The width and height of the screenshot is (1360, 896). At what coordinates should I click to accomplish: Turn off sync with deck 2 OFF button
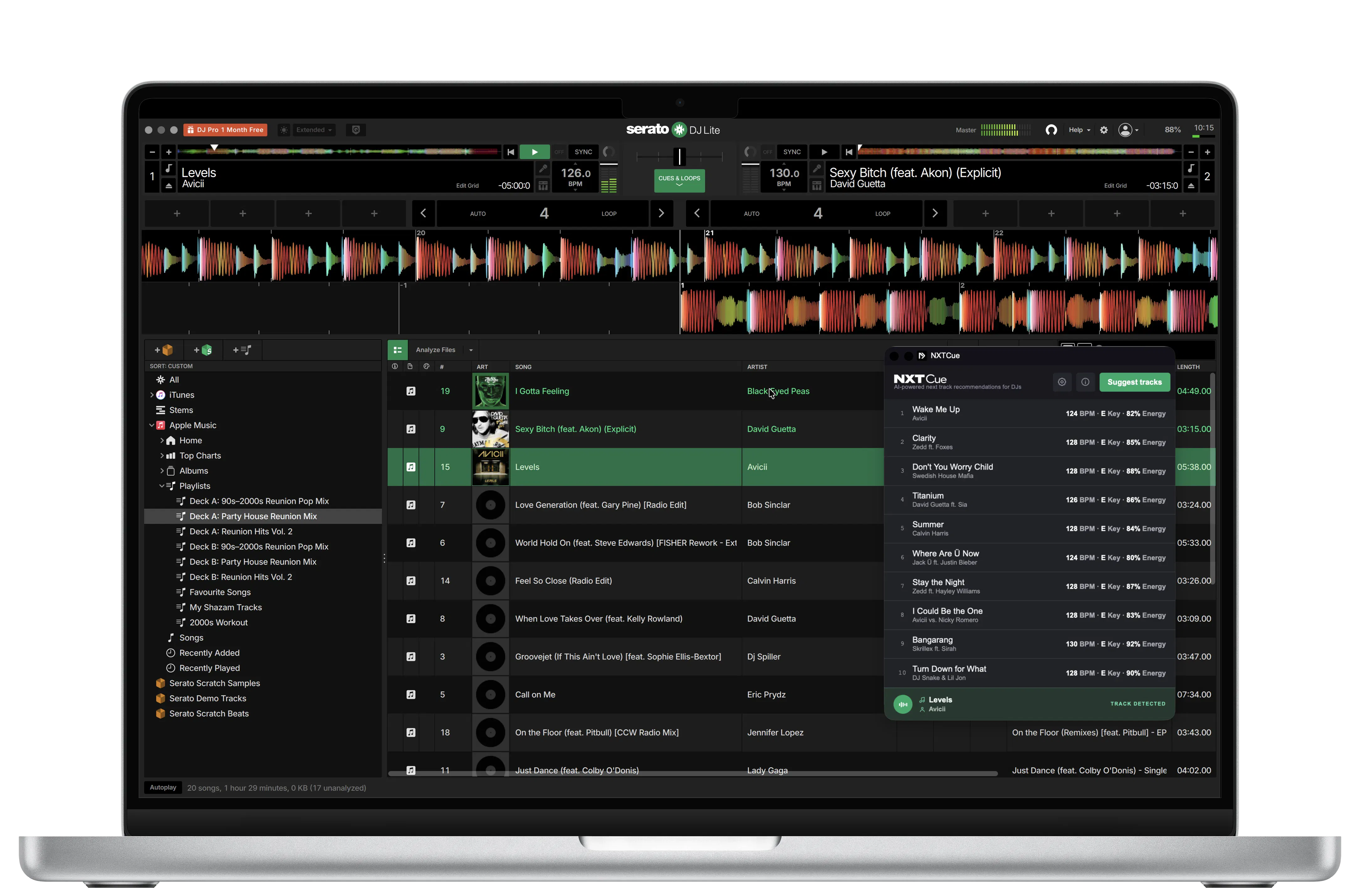click(x=767, y=152)
